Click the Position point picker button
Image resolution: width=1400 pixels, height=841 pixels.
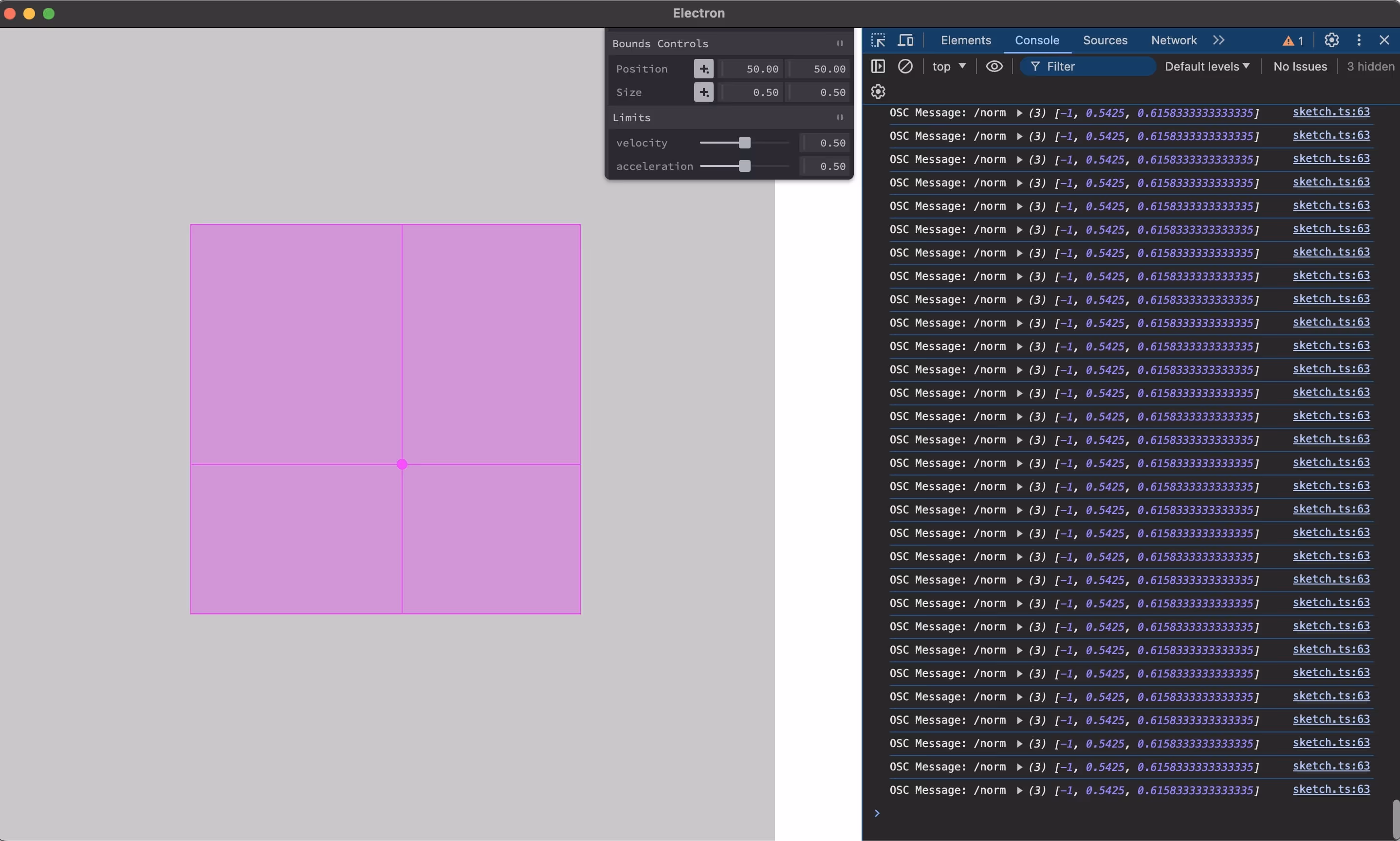tap(703, 69)
